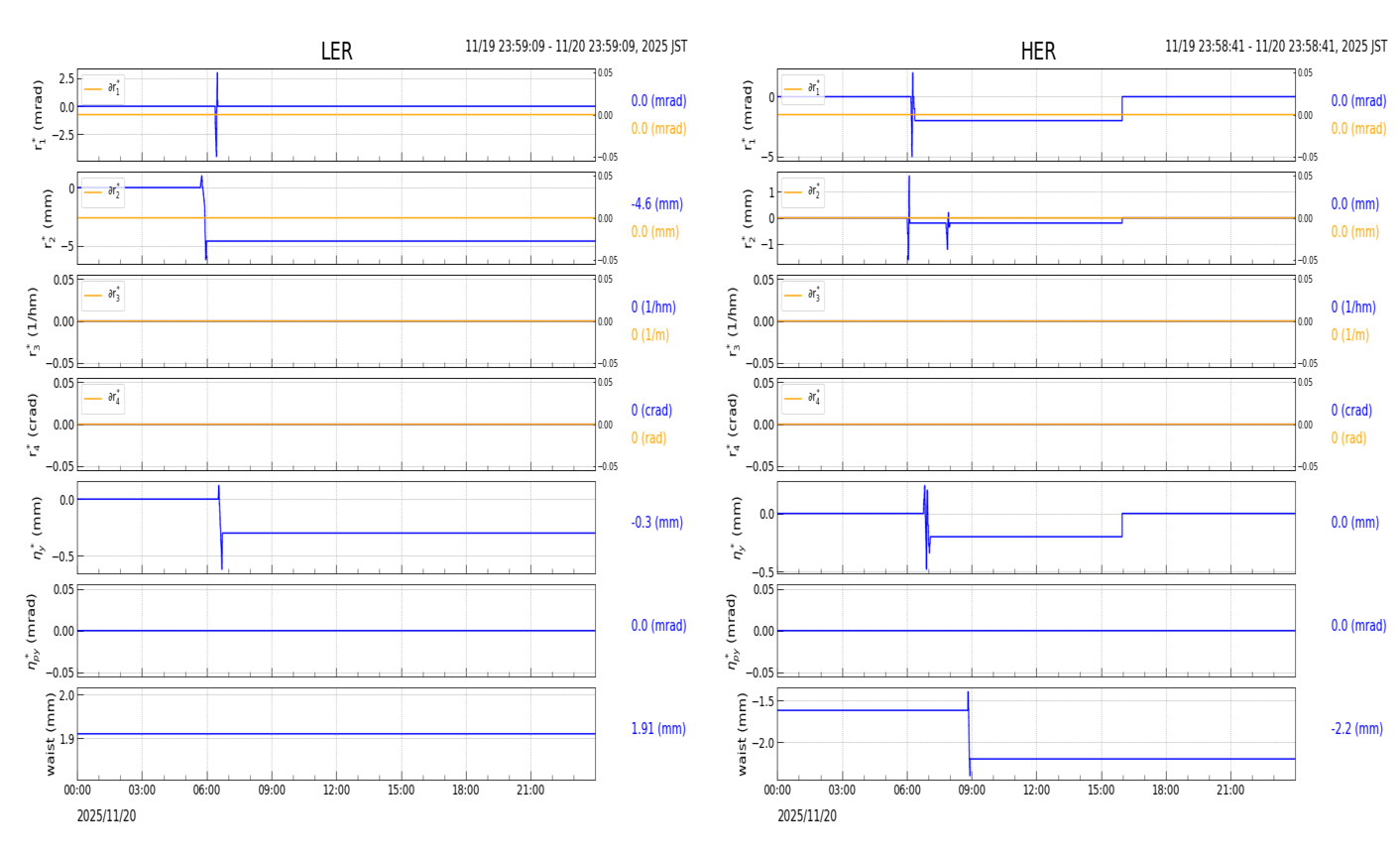Click HER blue '0.0 (mm)' readout beside ηy plot
Screen dimensions: 1400x857
(1354, 522)
